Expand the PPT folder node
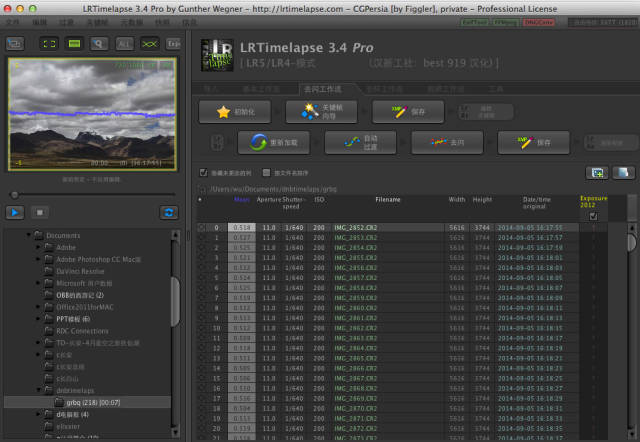The image size is (640, 442). tap(38, 319)
